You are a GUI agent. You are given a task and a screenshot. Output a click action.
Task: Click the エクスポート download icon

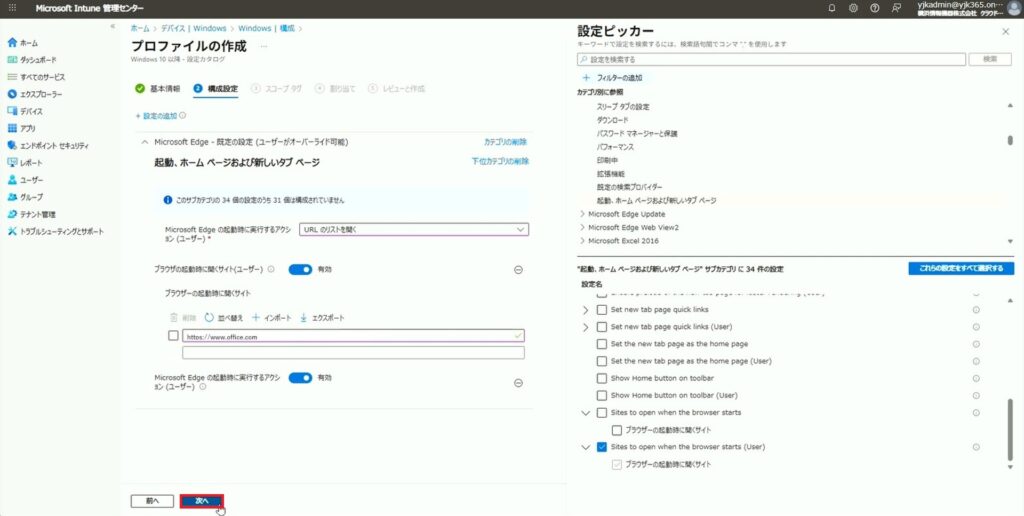click(302, 318)
